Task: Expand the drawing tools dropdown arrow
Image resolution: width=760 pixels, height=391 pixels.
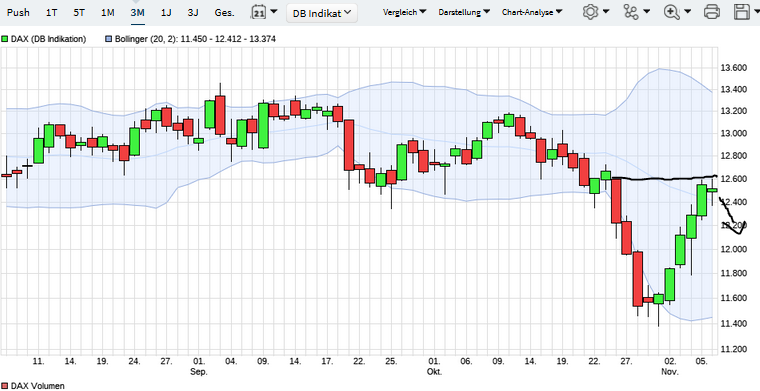Action: [647, 12]
